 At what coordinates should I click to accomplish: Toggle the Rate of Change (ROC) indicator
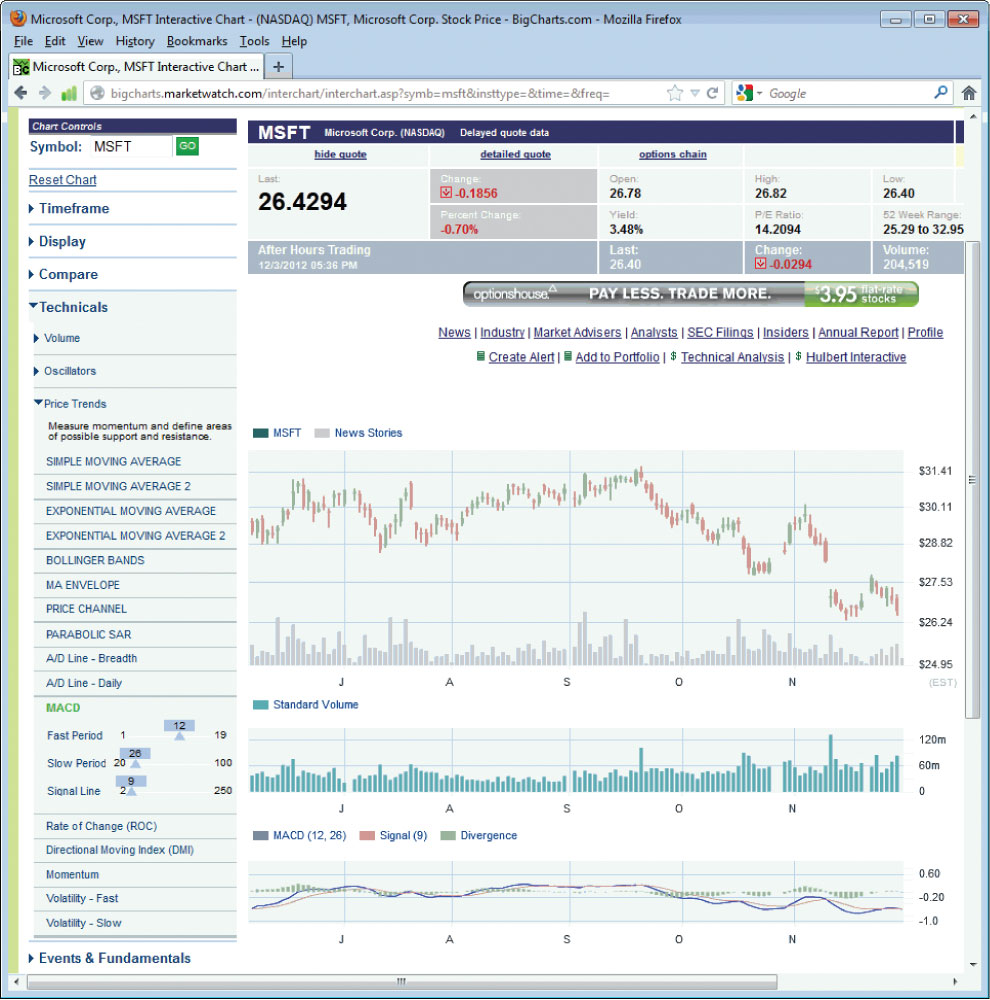[x=101, y=826]
